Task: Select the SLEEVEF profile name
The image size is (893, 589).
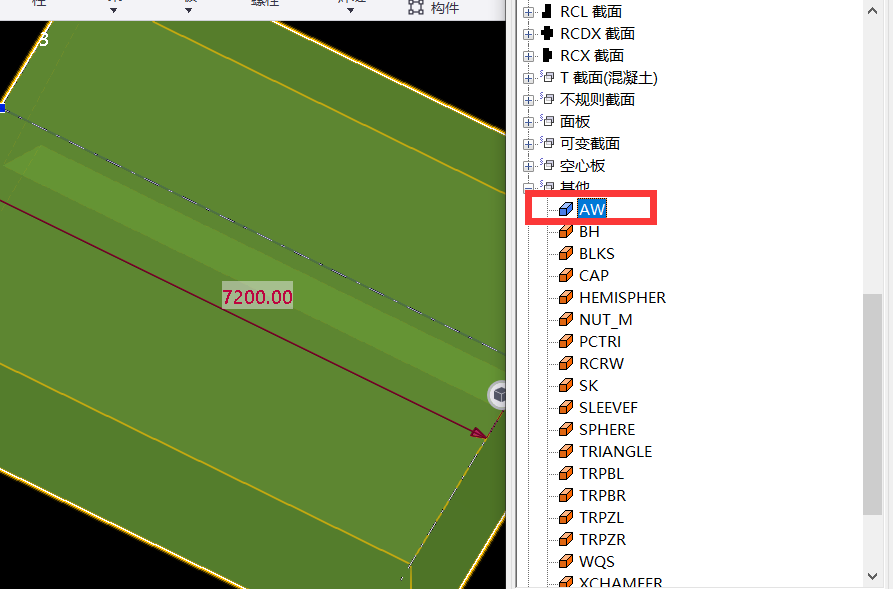Action: [608, 408]
